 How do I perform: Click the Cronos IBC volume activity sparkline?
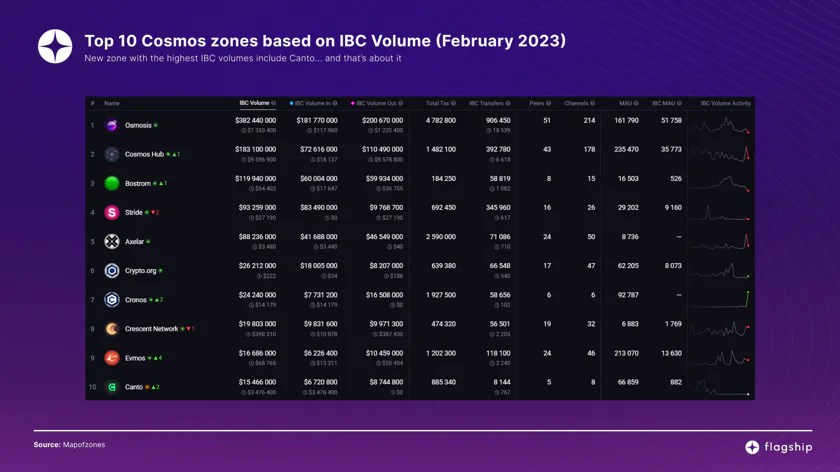click(x=720, y=299)
